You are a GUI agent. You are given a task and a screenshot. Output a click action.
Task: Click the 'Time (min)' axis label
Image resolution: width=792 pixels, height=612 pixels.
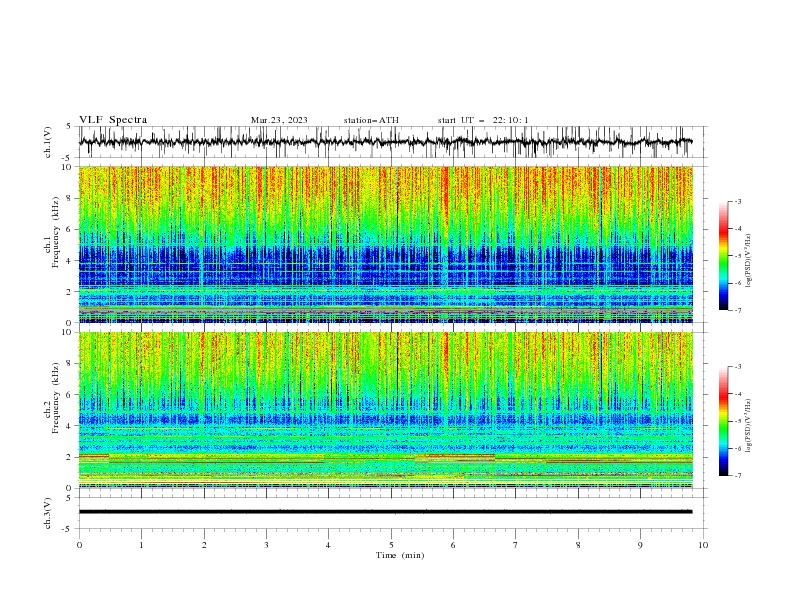tap(400, 555)
